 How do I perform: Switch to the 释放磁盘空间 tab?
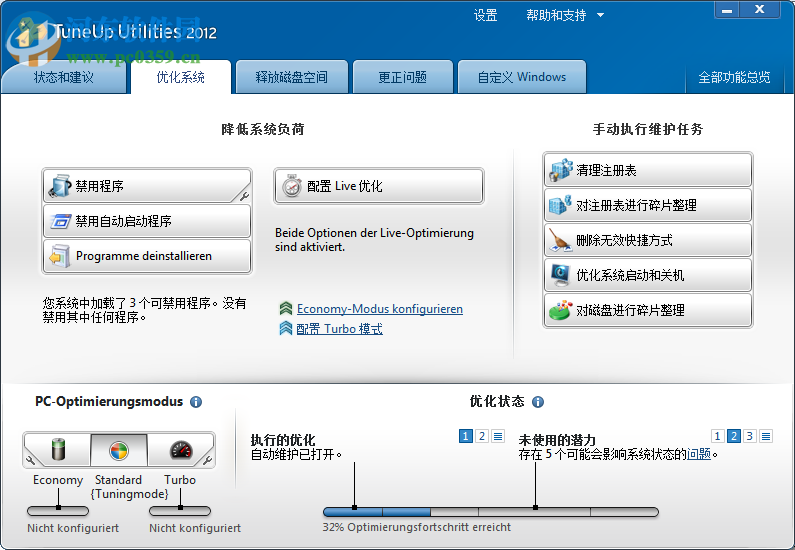pyautogui.click(x=292, y=77)
